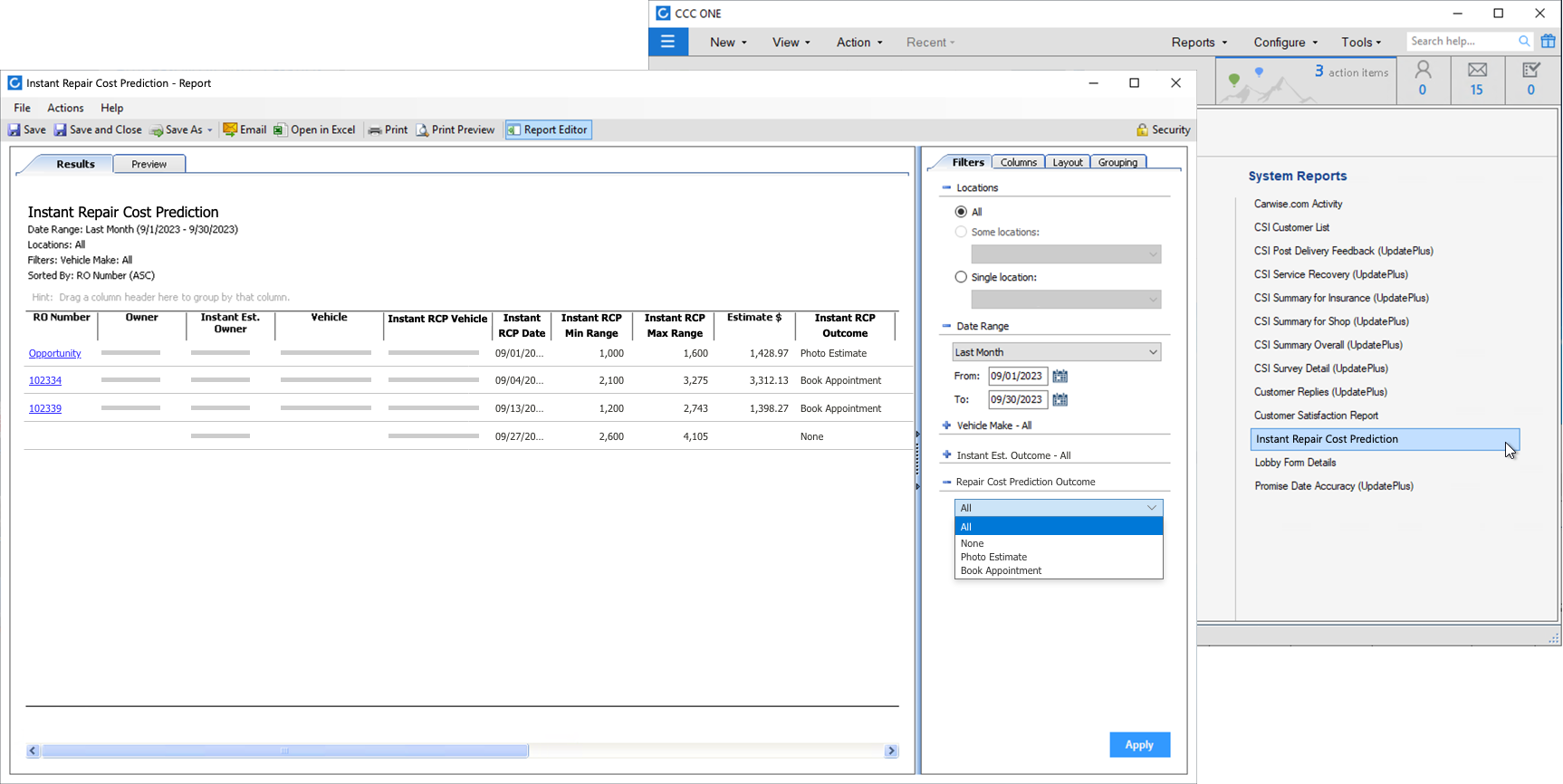This screenshot has height=784, width=1563.
Task: Open the Actions menu
Action: 65,108
